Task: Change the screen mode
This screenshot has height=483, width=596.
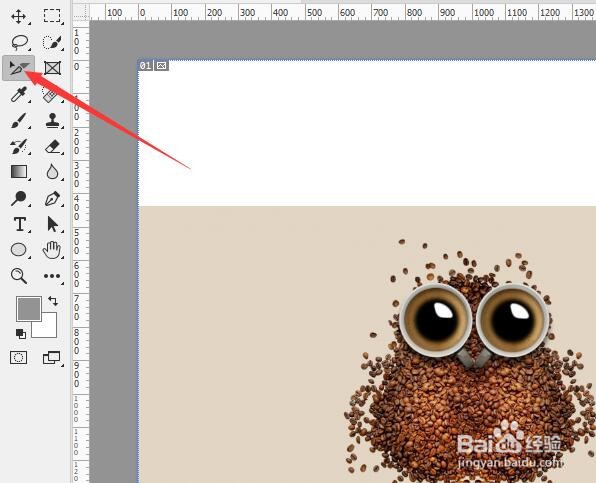Action: point(51,358)
